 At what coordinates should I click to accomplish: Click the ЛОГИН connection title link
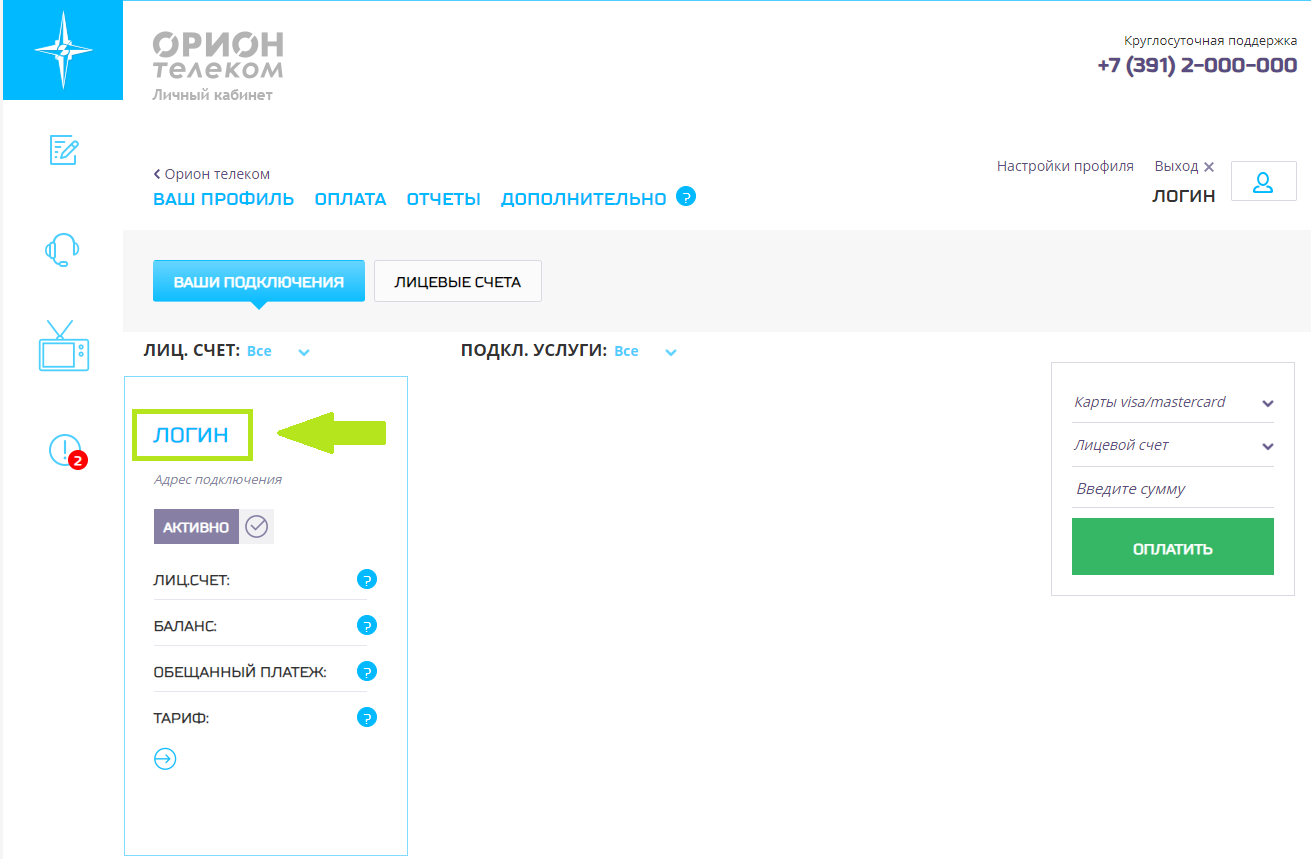click(x=191, y=435)
